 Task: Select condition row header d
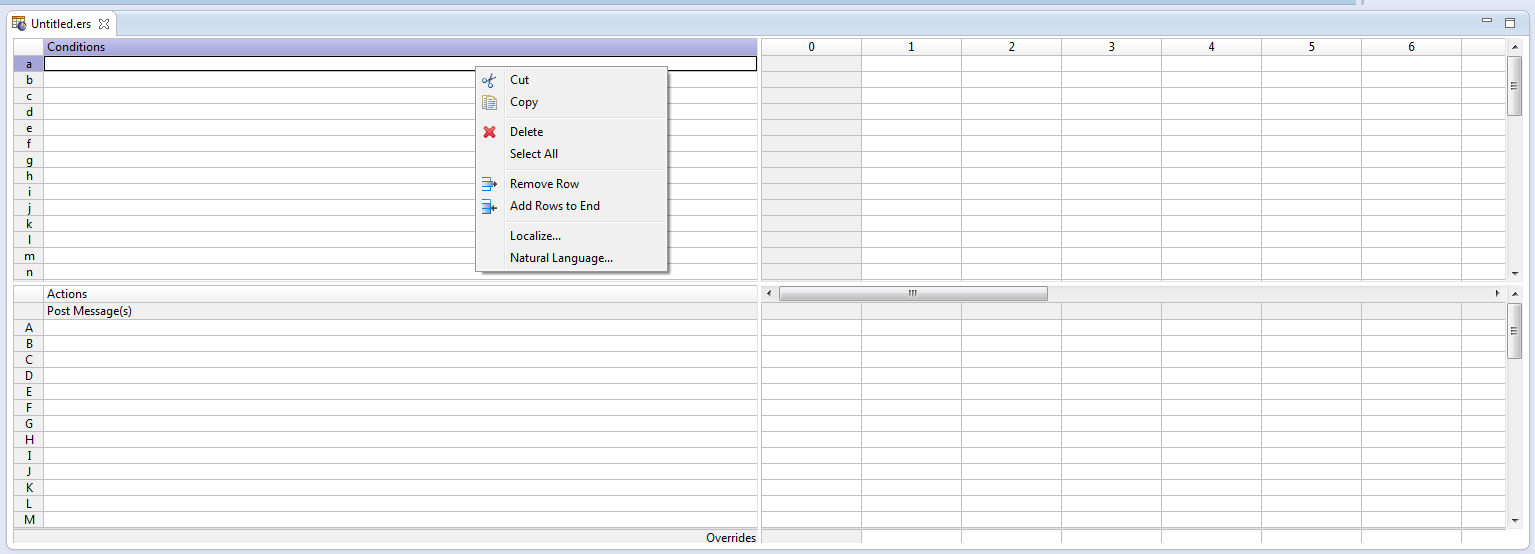29,112
